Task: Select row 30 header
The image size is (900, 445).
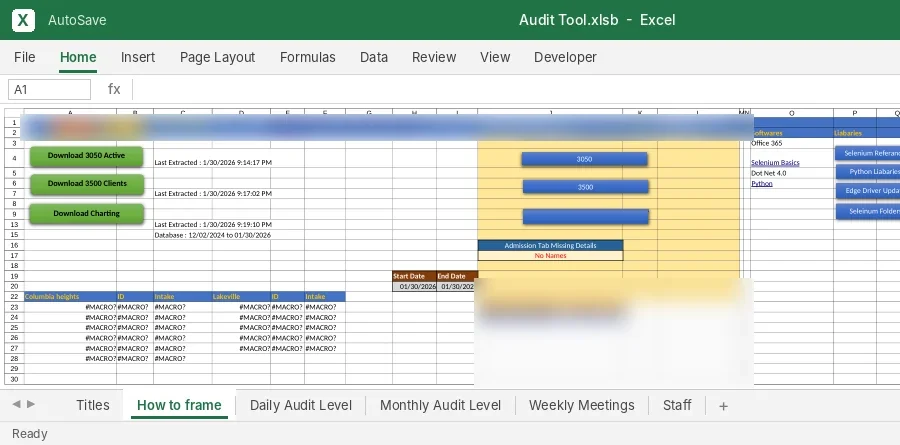Action: pos(14,379)
